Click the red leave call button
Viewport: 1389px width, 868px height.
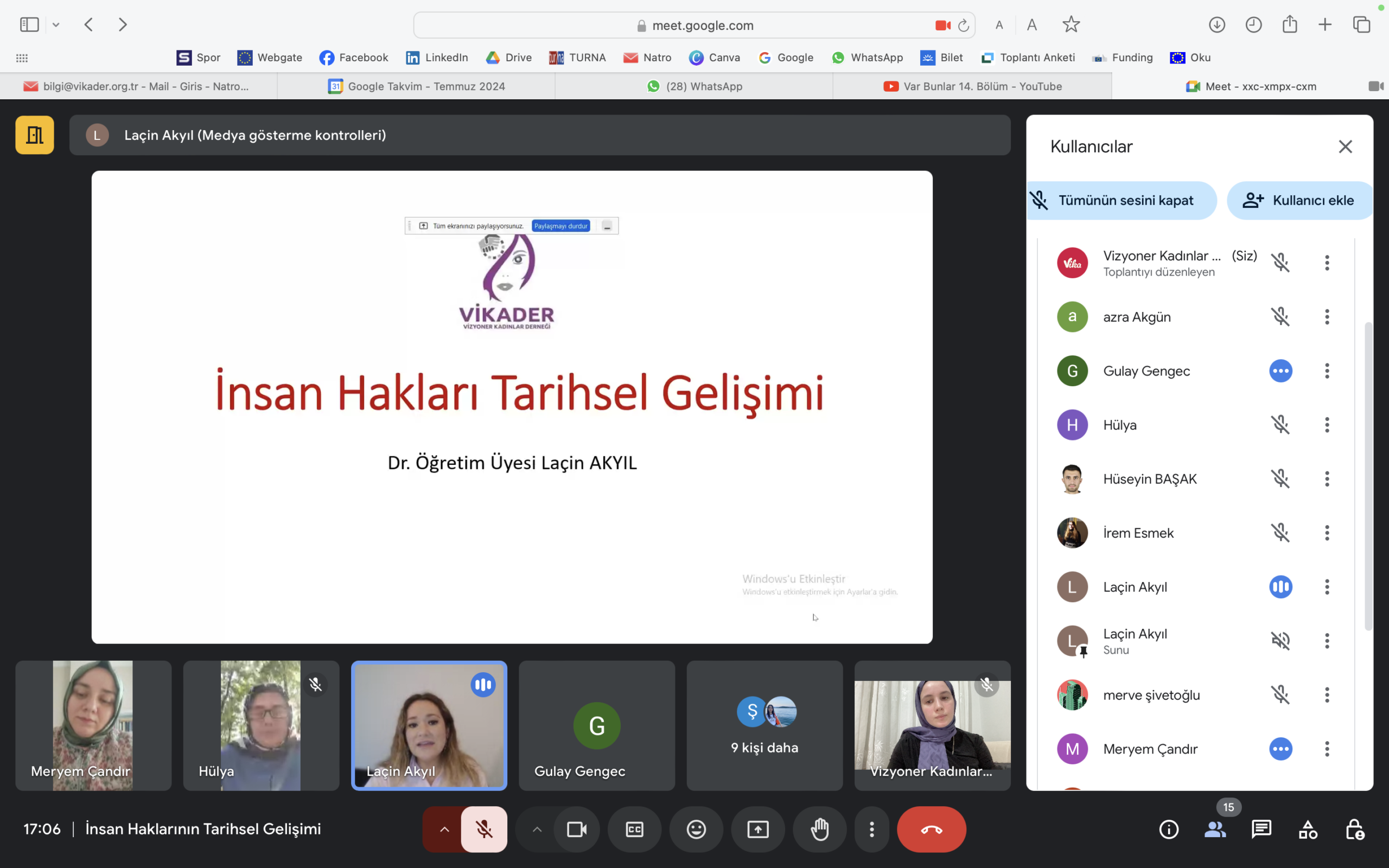931,829
